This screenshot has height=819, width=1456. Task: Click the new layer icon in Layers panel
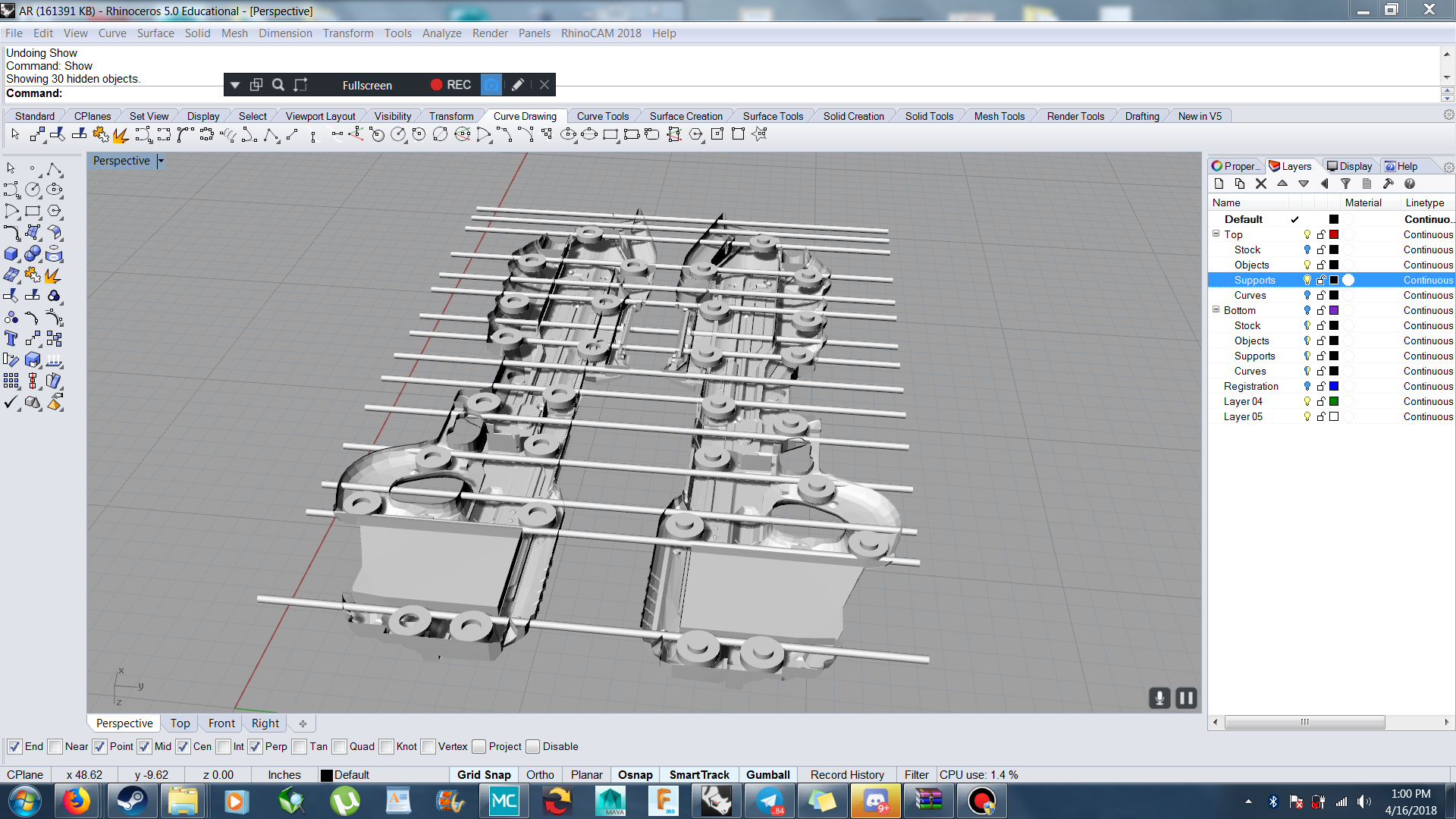click(1219, 184)
